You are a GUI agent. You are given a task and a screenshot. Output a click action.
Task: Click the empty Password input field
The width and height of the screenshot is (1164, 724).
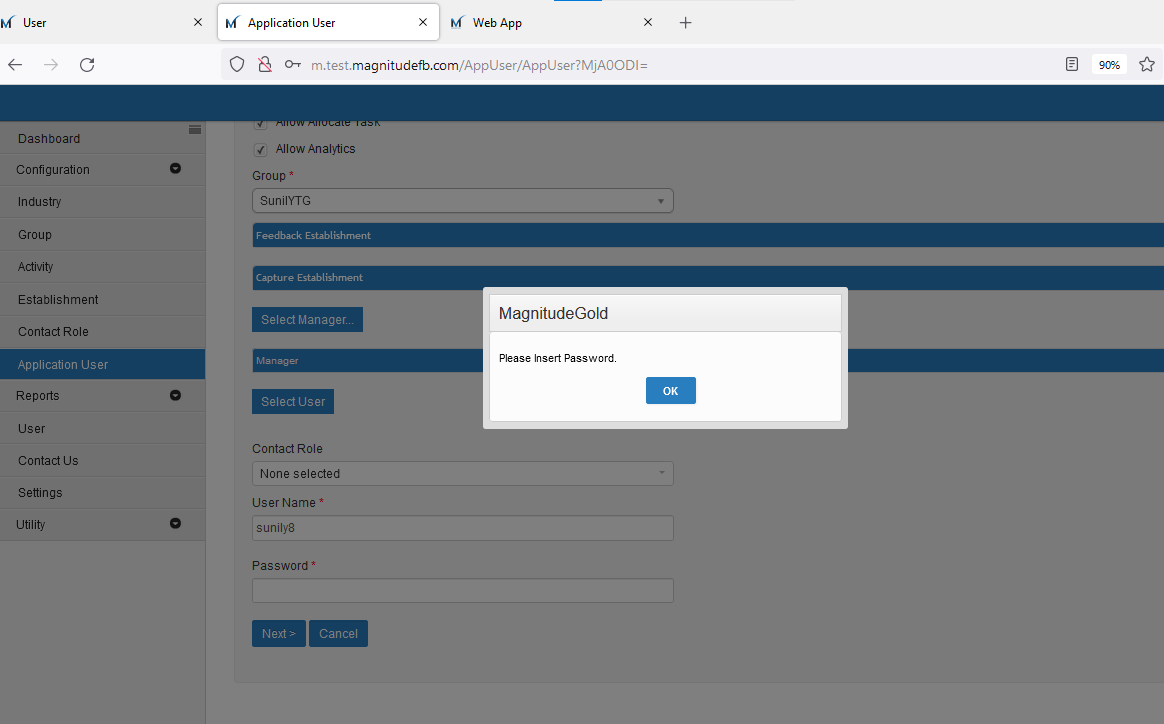coord(462,591)
